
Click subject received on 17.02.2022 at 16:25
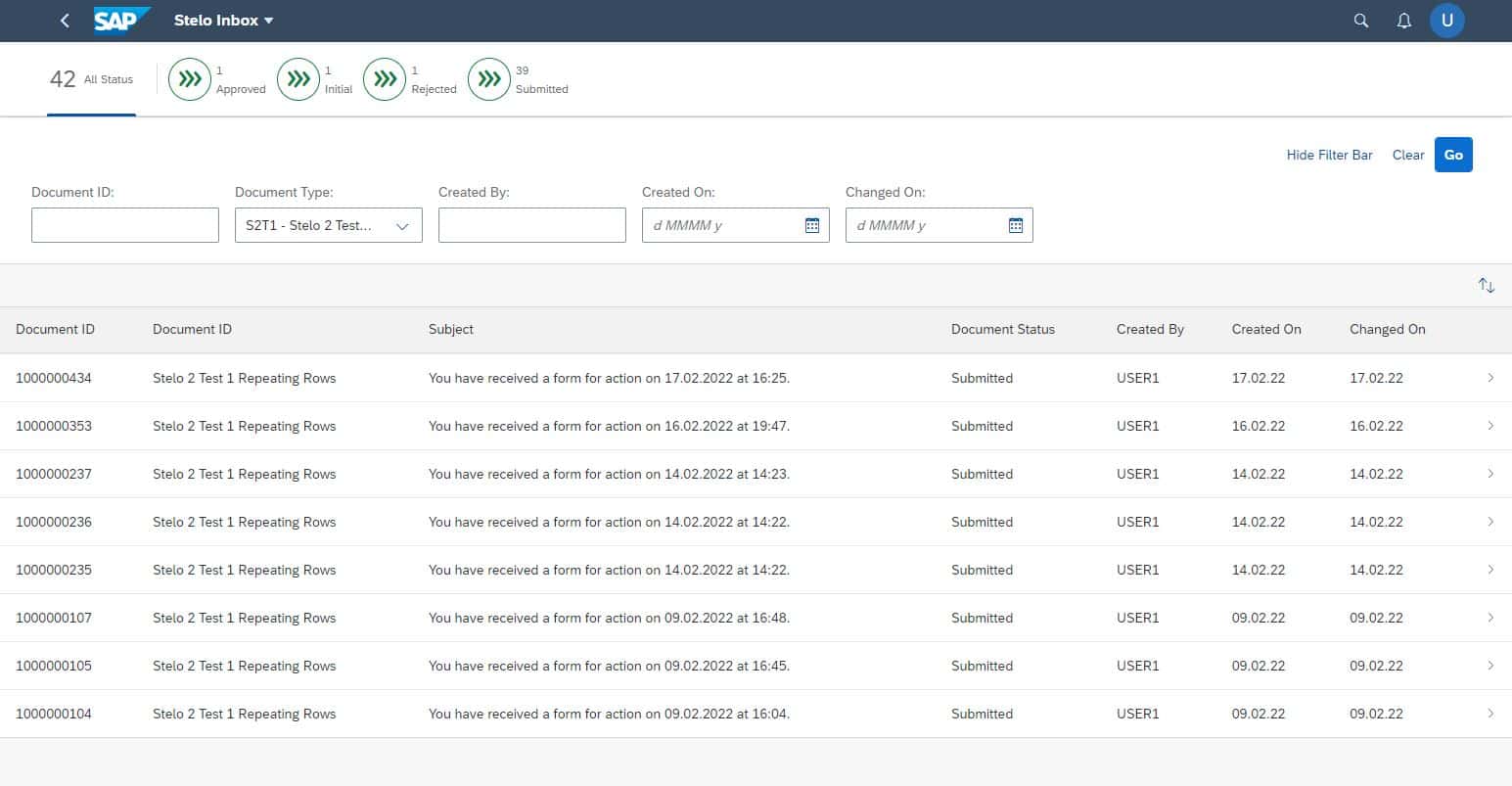pyautogui.click(x=609, y=378)
